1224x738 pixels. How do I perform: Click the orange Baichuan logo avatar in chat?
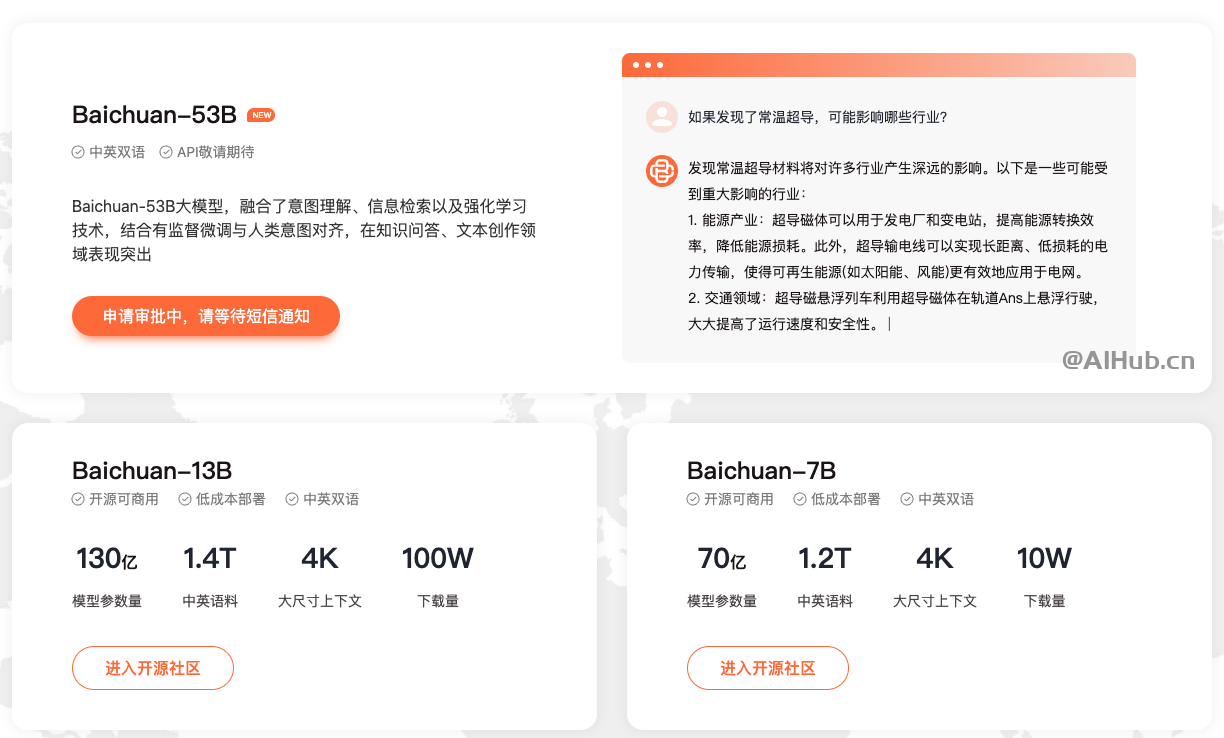(661, 171)
